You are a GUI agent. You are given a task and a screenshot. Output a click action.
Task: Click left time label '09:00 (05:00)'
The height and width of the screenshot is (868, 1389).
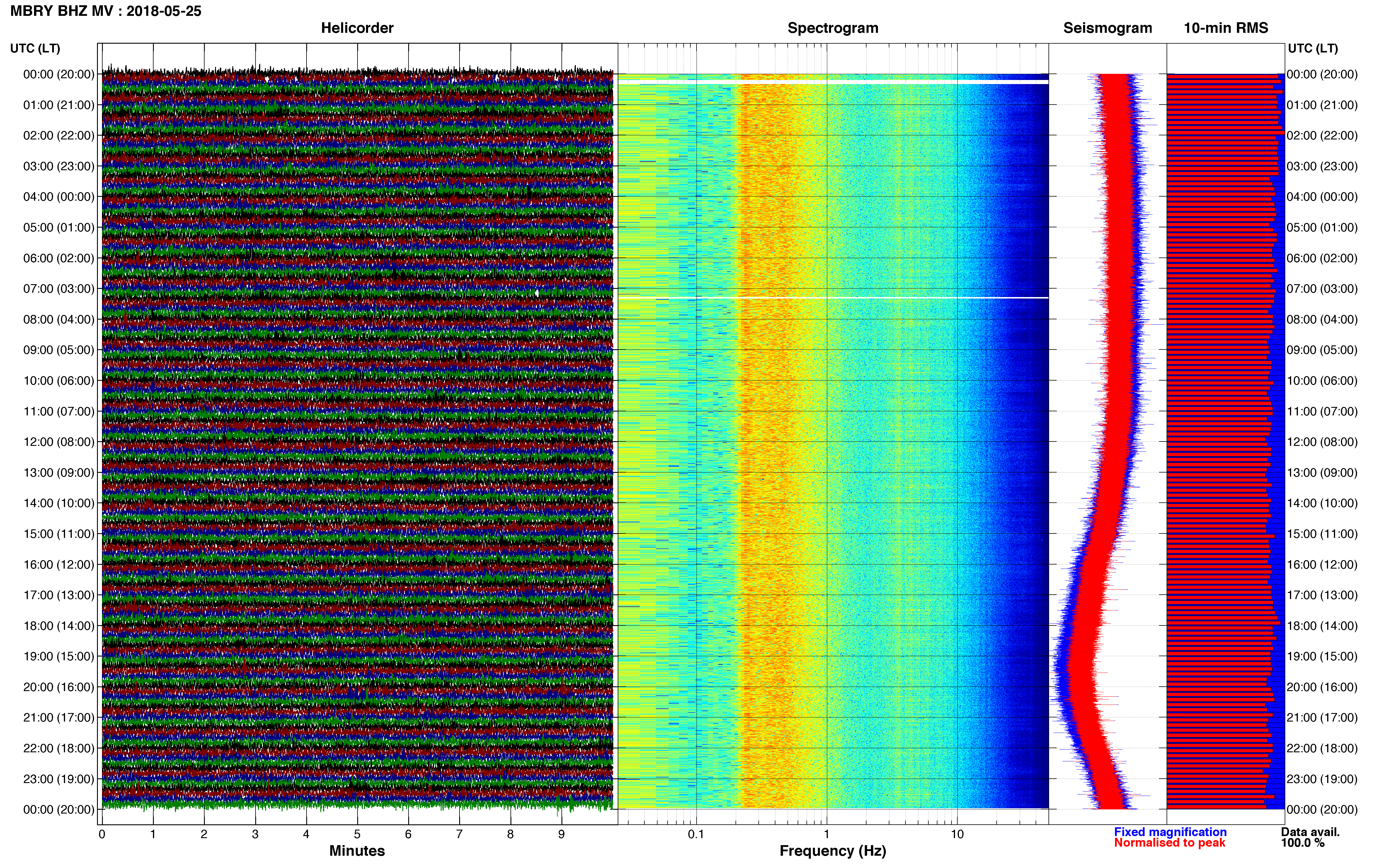coord(59,350)
